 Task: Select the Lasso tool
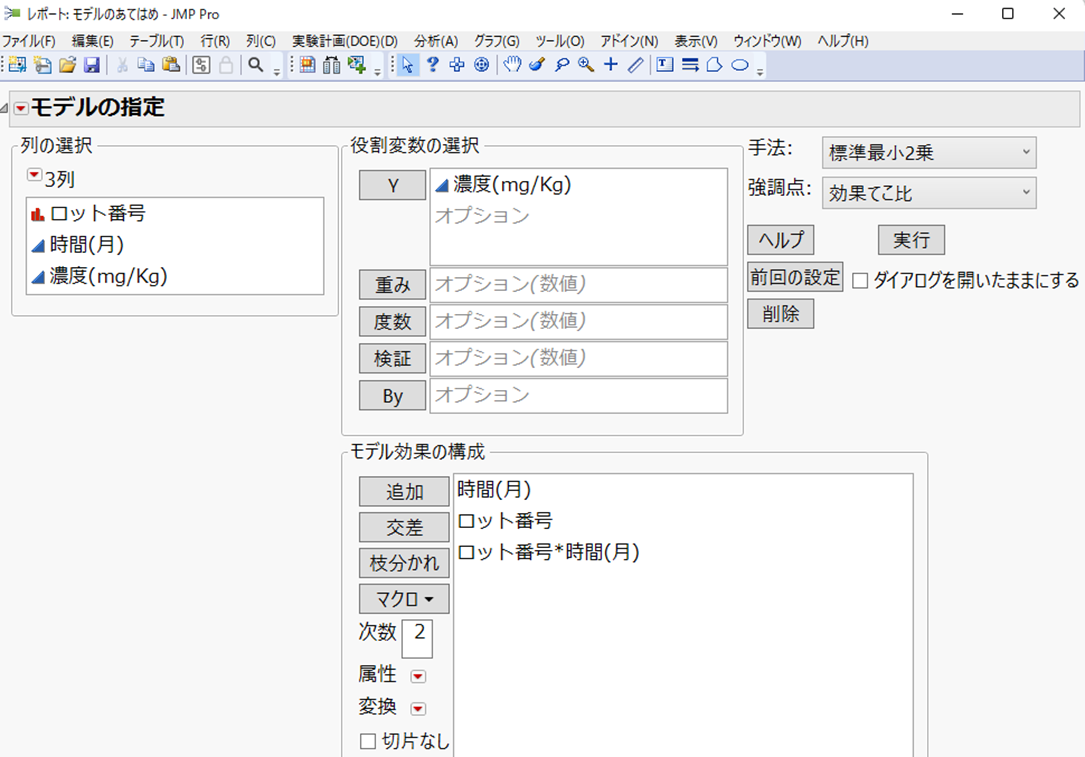pos(562,65)
